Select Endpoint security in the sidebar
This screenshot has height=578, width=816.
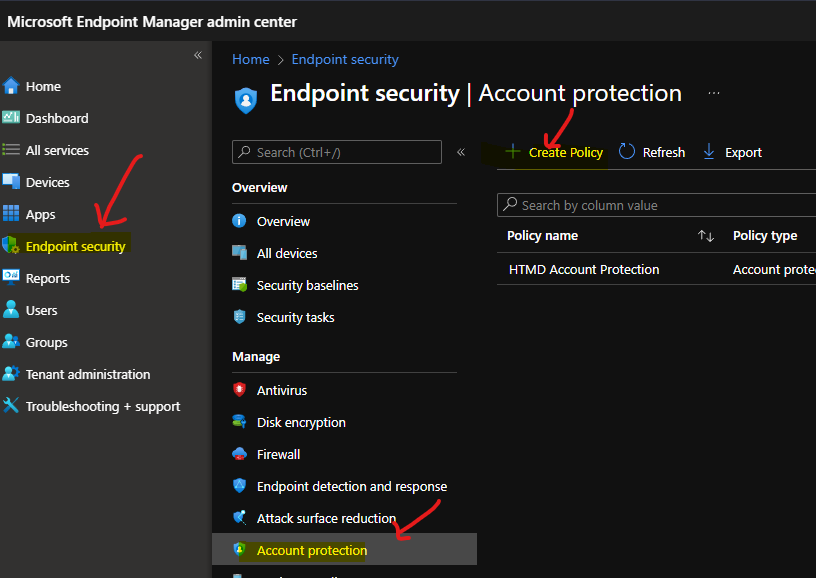(75, 246)
